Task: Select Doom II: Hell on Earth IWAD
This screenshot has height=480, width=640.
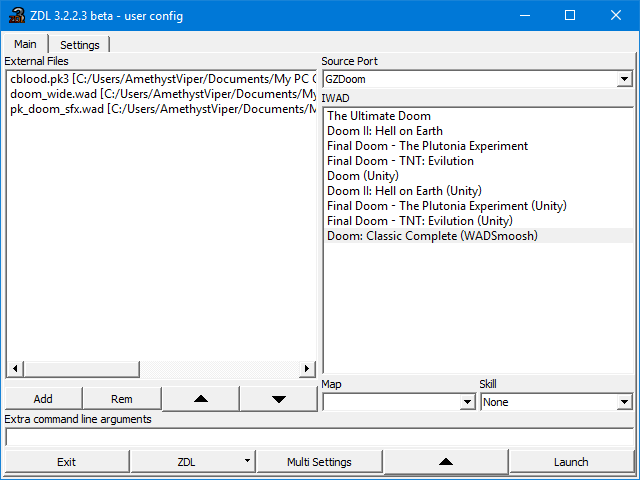Action: point(478,131)
